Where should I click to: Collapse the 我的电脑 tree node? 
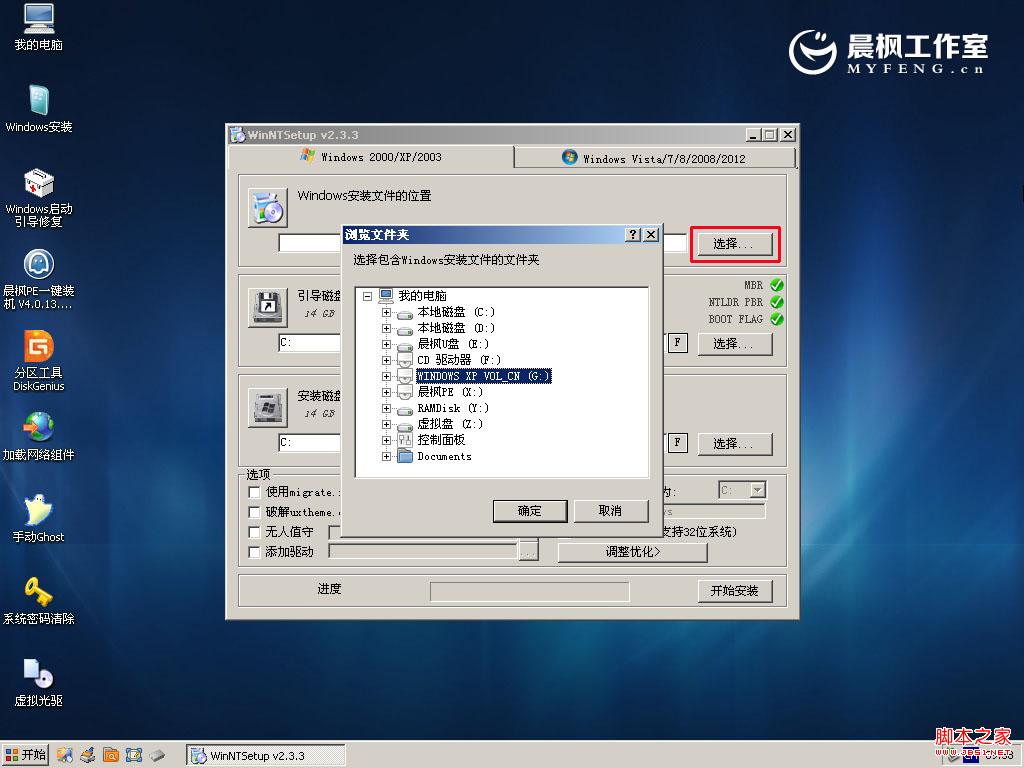click(x=368, y=296)
